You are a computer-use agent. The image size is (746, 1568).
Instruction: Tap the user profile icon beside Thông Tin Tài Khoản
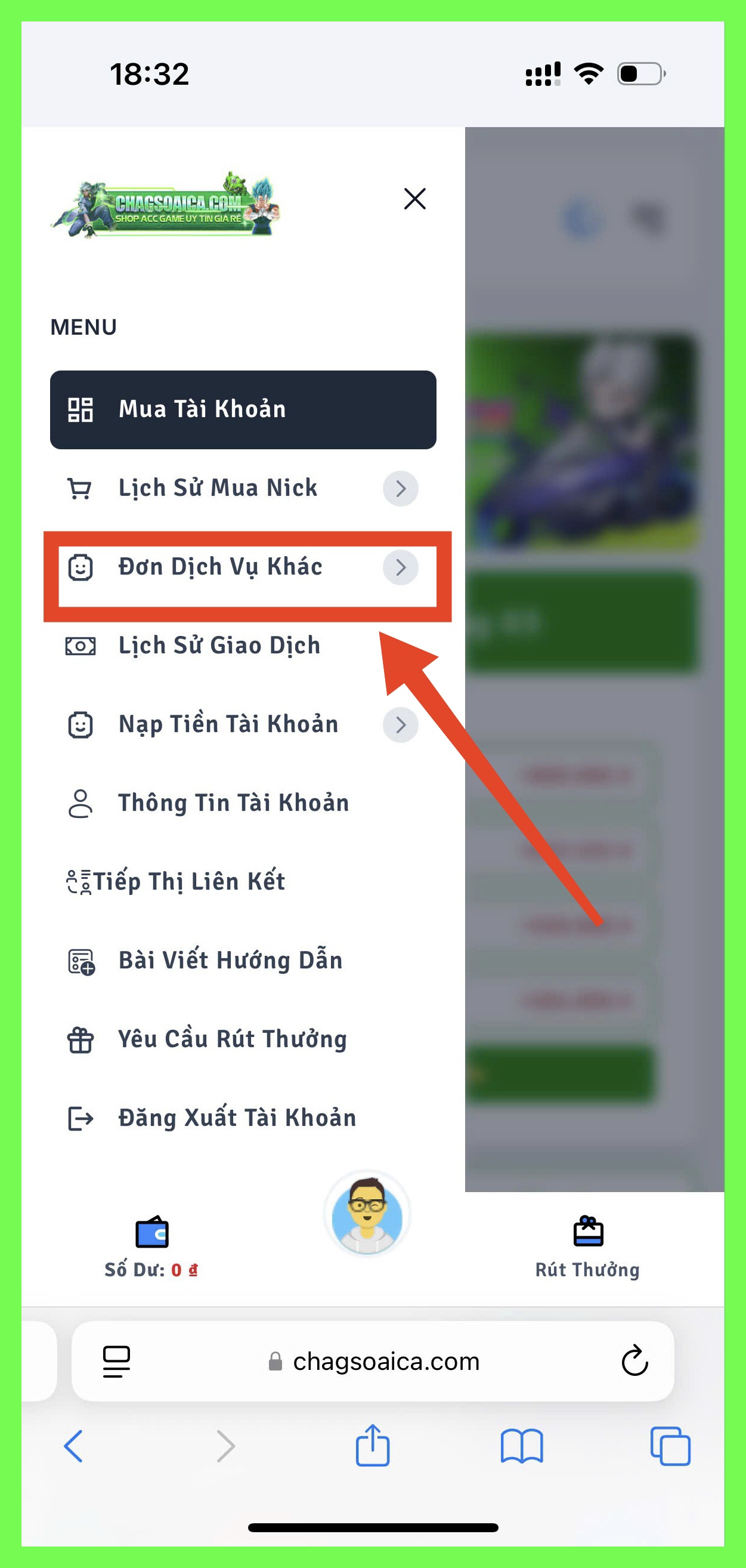click(x=80, y=804)
